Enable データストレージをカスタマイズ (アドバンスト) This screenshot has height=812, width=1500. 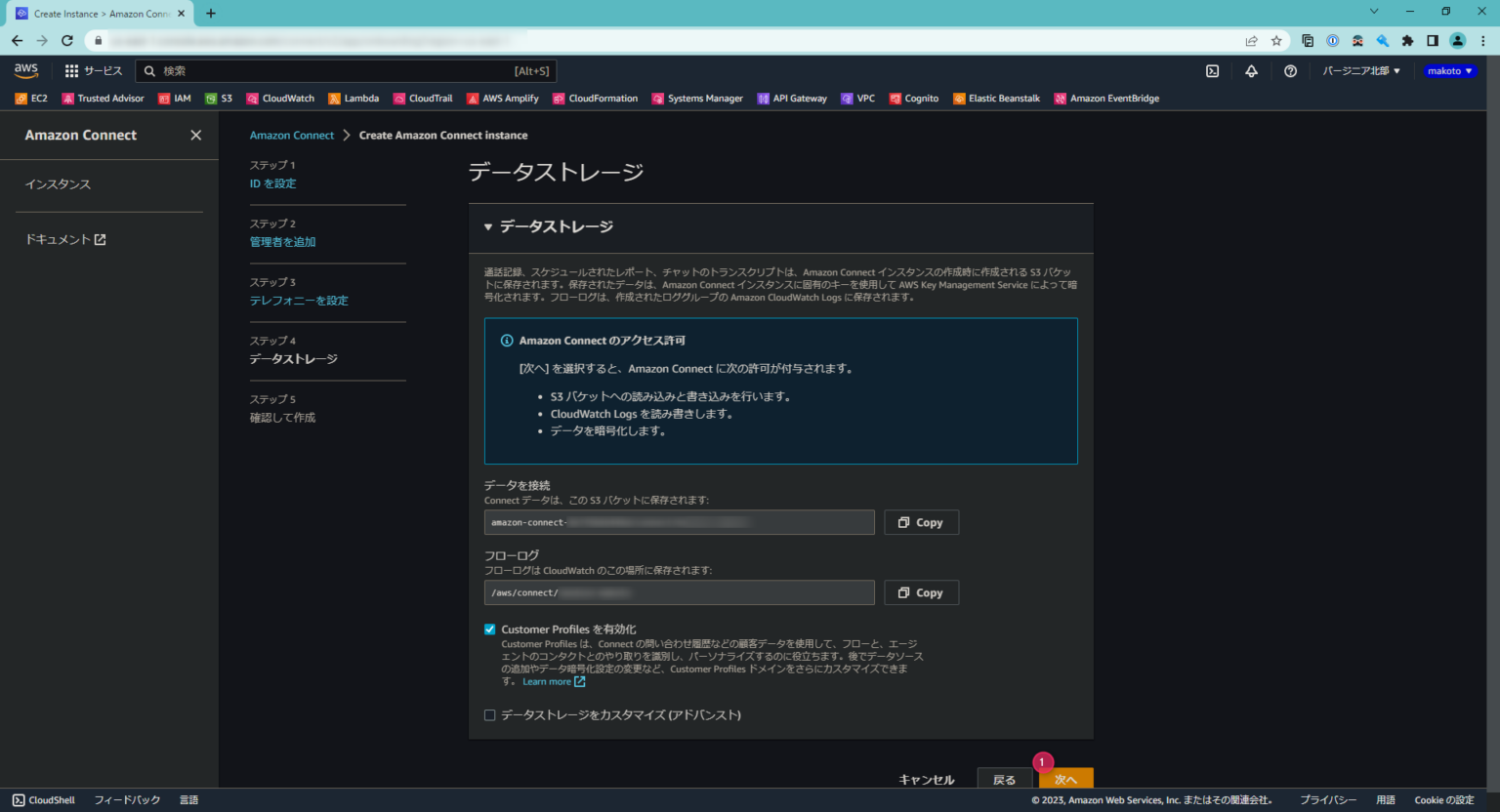[x=489, y=714]
